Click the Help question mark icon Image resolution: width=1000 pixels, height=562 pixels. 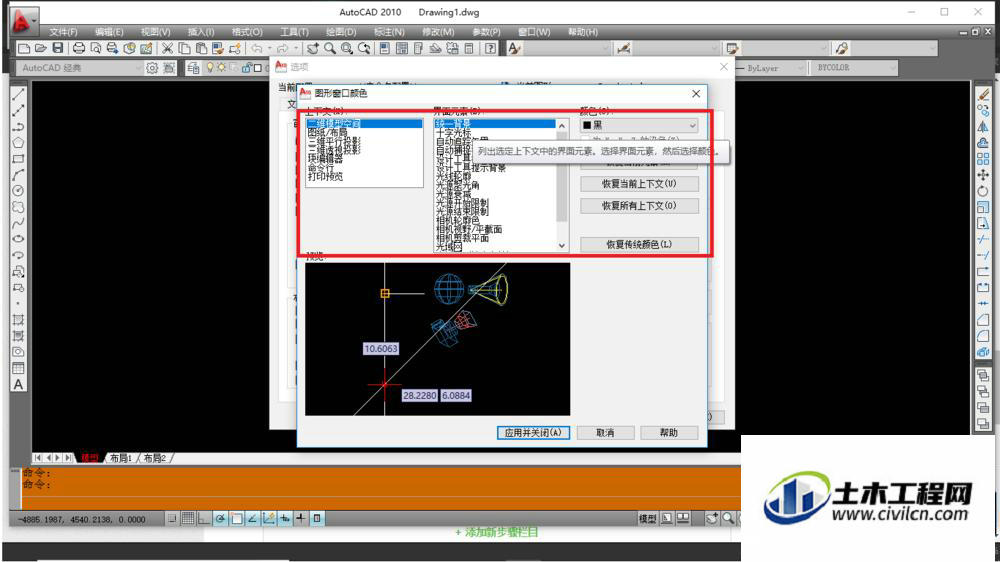pos(490,48)
